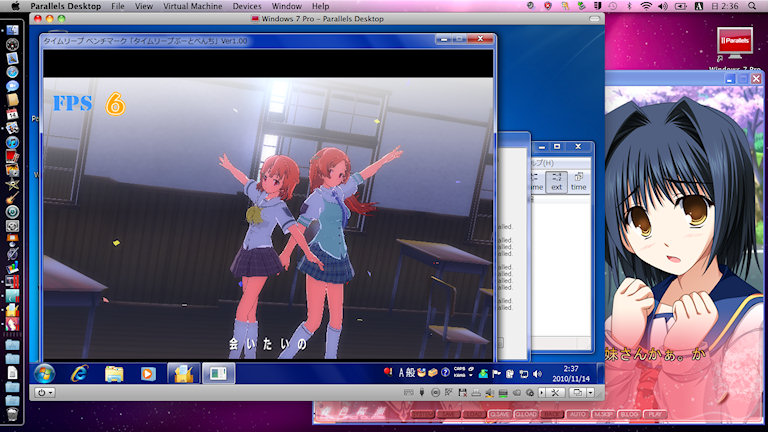Image resolution: width=768 pixels, height=432 pixels.
Task: Expand Parallels status bar arrow next to wrench
Action: click(542, 393)
